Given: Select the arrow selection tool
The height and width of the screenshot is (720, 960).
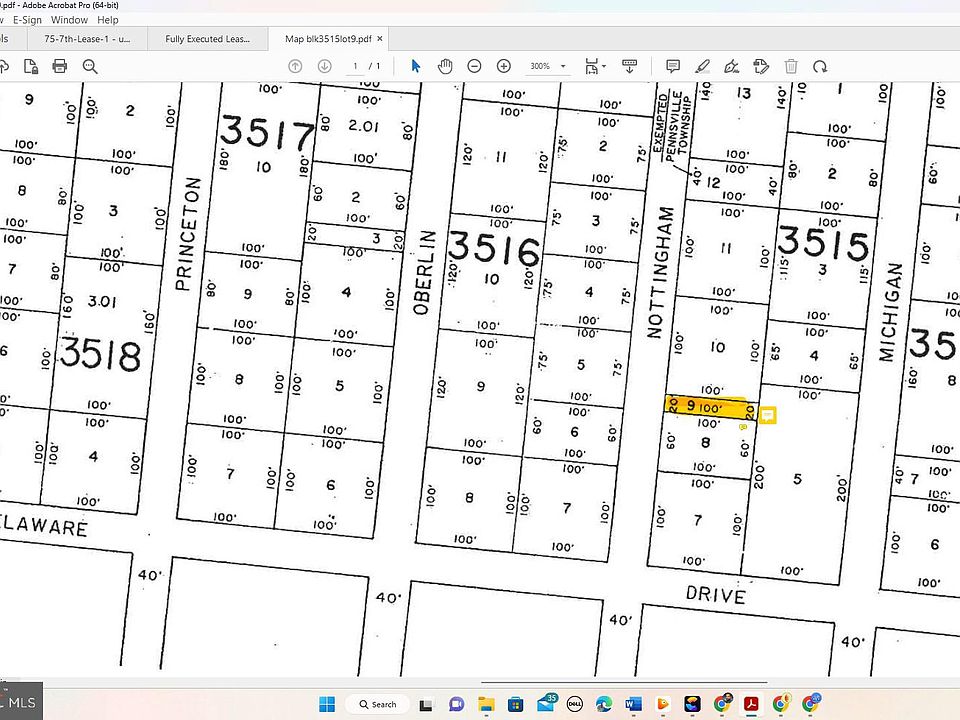Looking at the screenshot, I should [416, 66].
